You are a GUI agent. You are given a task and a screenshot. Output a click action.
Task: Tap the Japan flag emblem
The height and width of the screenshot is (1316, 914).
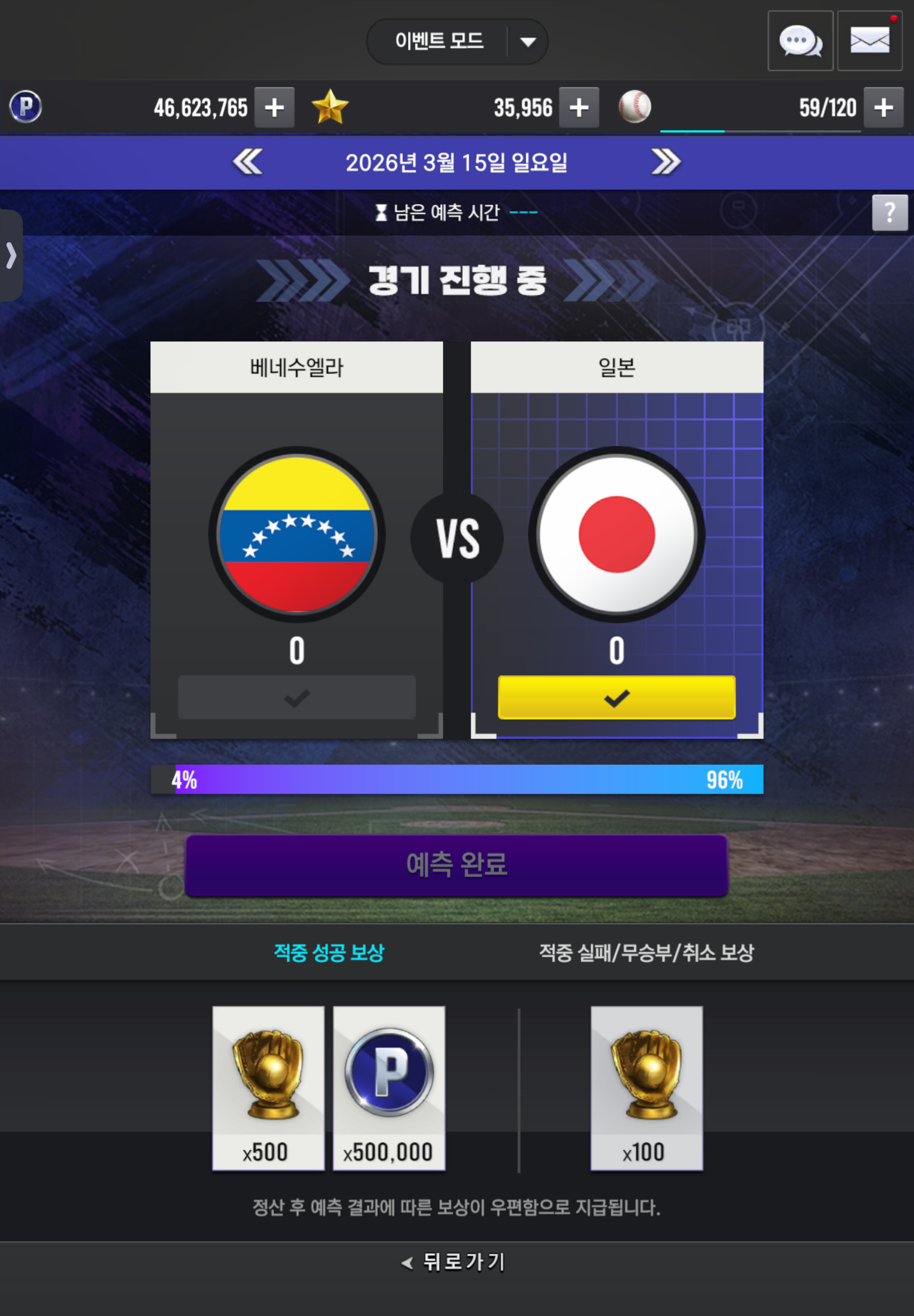click(x=617, y=534)
